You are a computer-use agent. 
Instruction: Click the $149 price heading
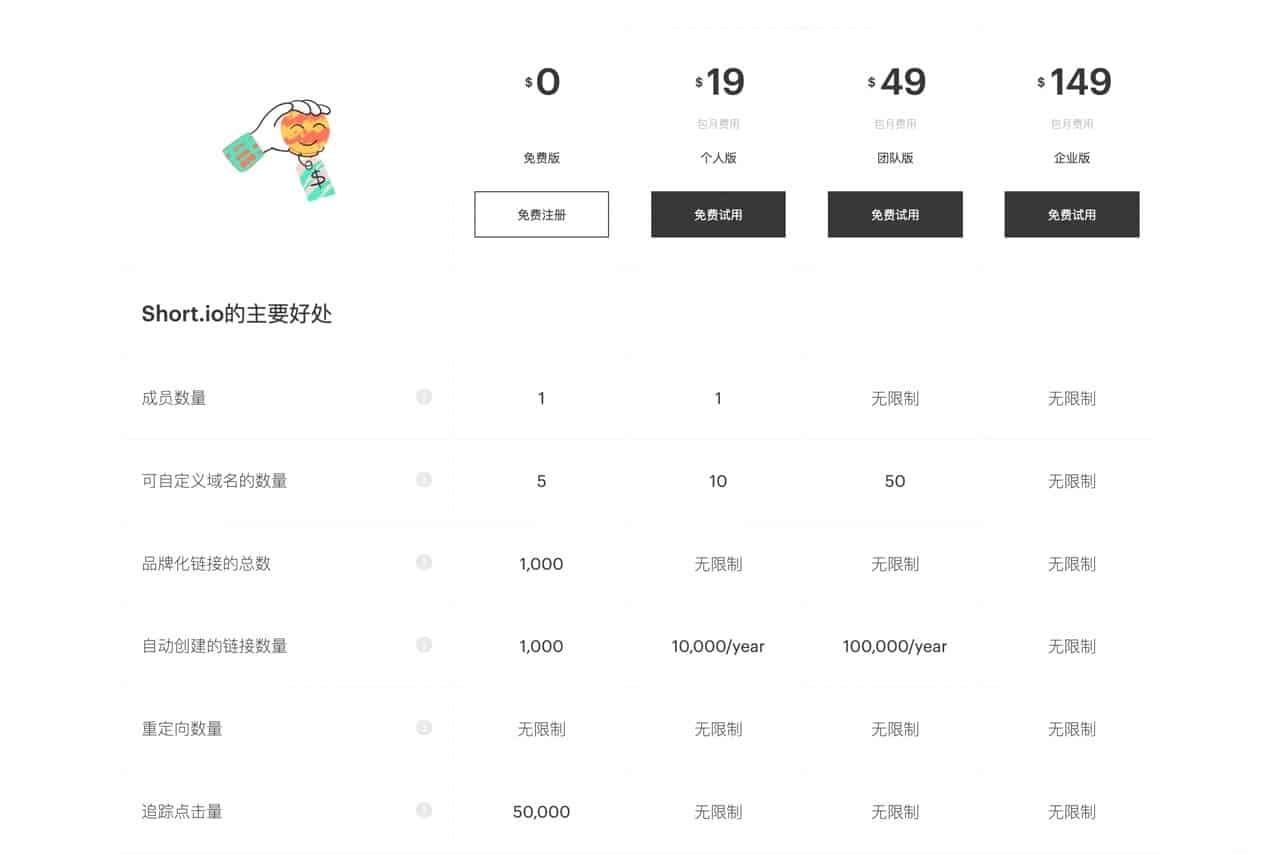pos(1074,82)
